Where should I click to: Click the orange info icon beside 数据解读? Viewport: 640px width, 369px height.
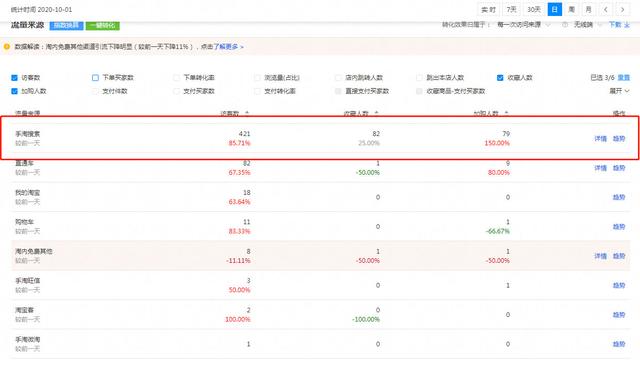[x=7, y=47]
